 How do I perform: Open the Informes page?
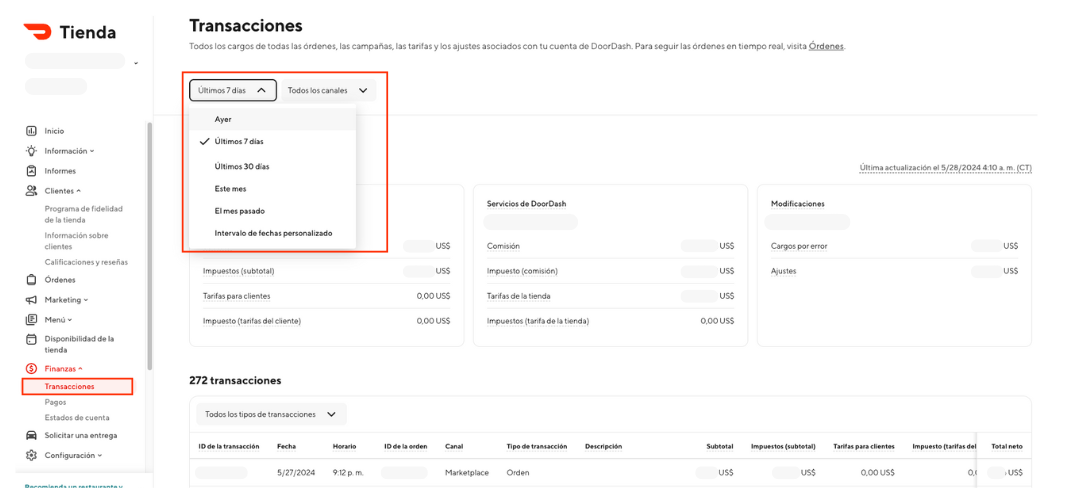click(x=60, y=171)
